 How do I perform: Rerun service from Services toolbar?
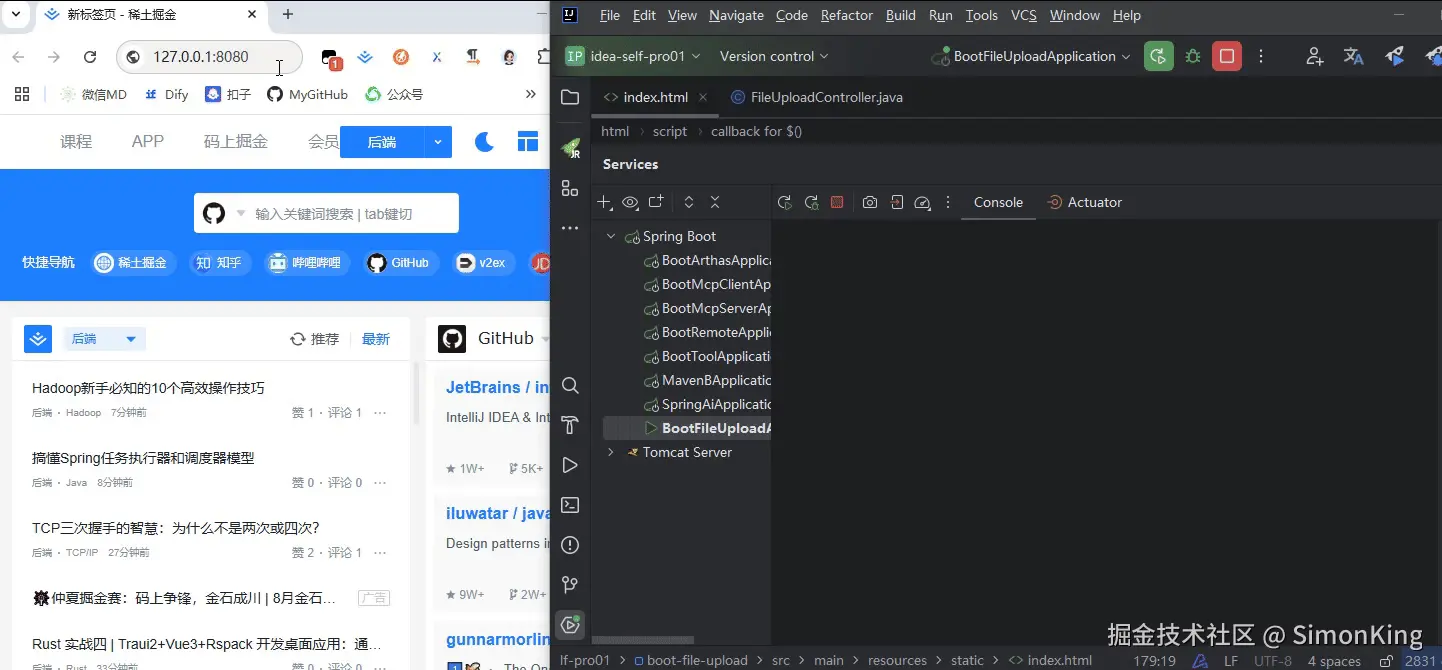tap(785, 202)
